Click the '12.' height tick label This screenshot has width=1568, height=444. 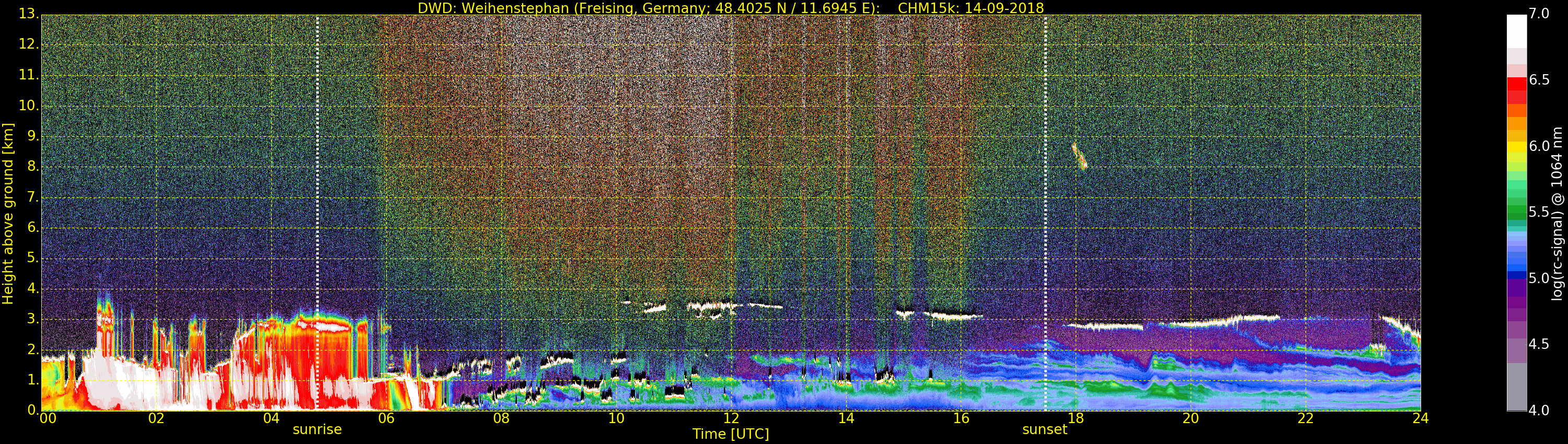28,44
